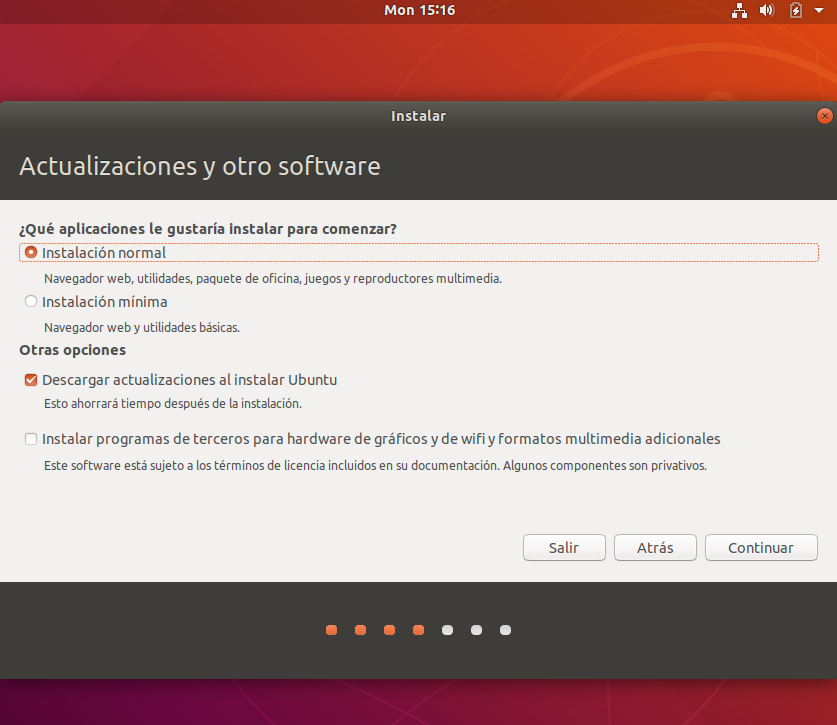
Task: Expand the system menu arrow
Action: tap(819, 10)
